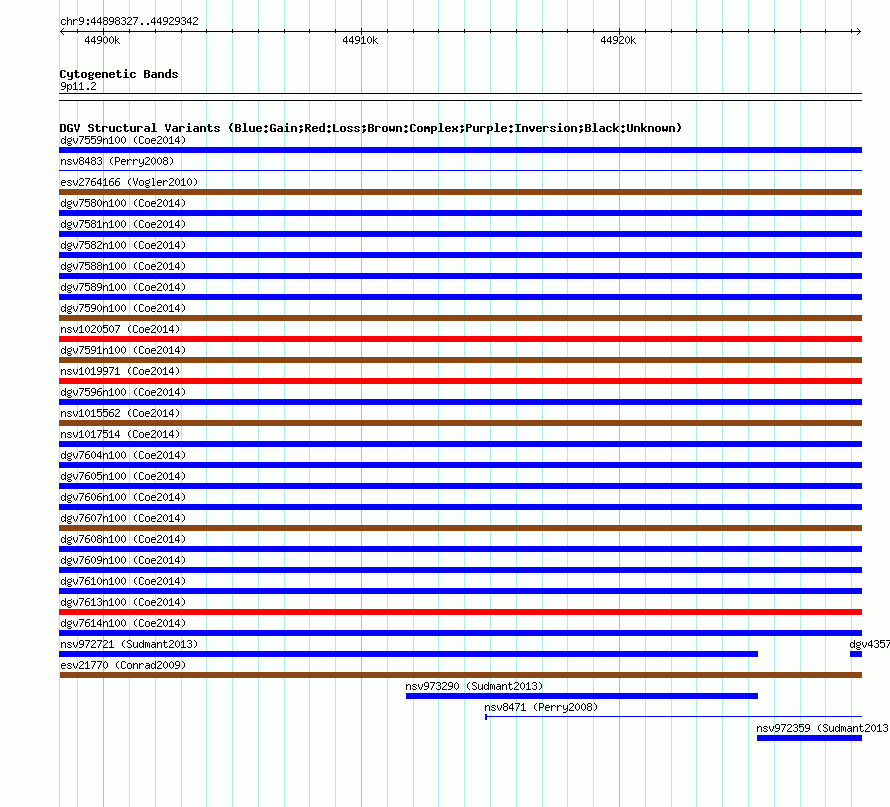Click the 9p11.2 band label
The width and height of the screenshot is (890, 807).
78,86
